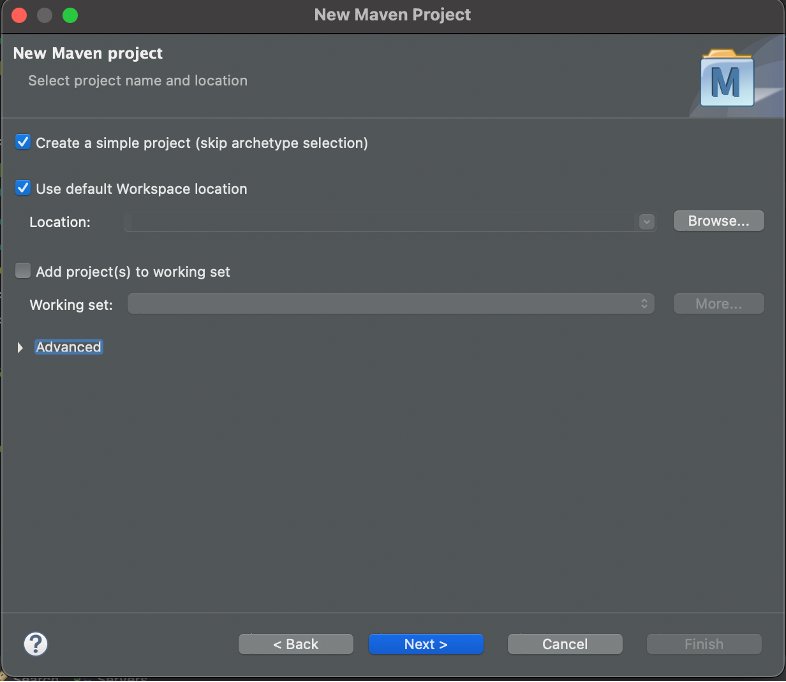Go to previous page with Back
786x682 pixels.
coord(296,644)
